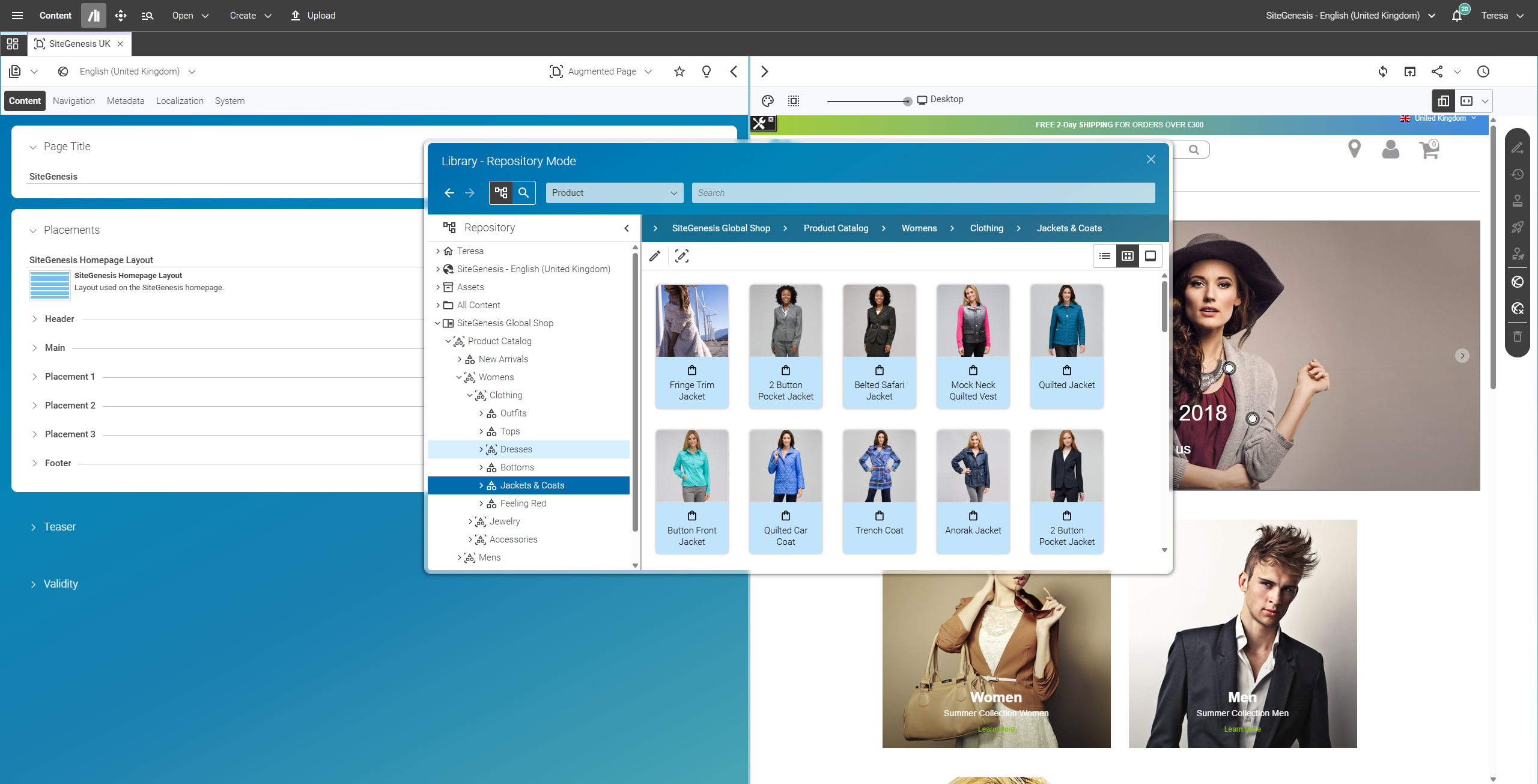Select the Trench Coat product thumbnail
This screenshot has height=784, width=1538.
coord(880,491)
